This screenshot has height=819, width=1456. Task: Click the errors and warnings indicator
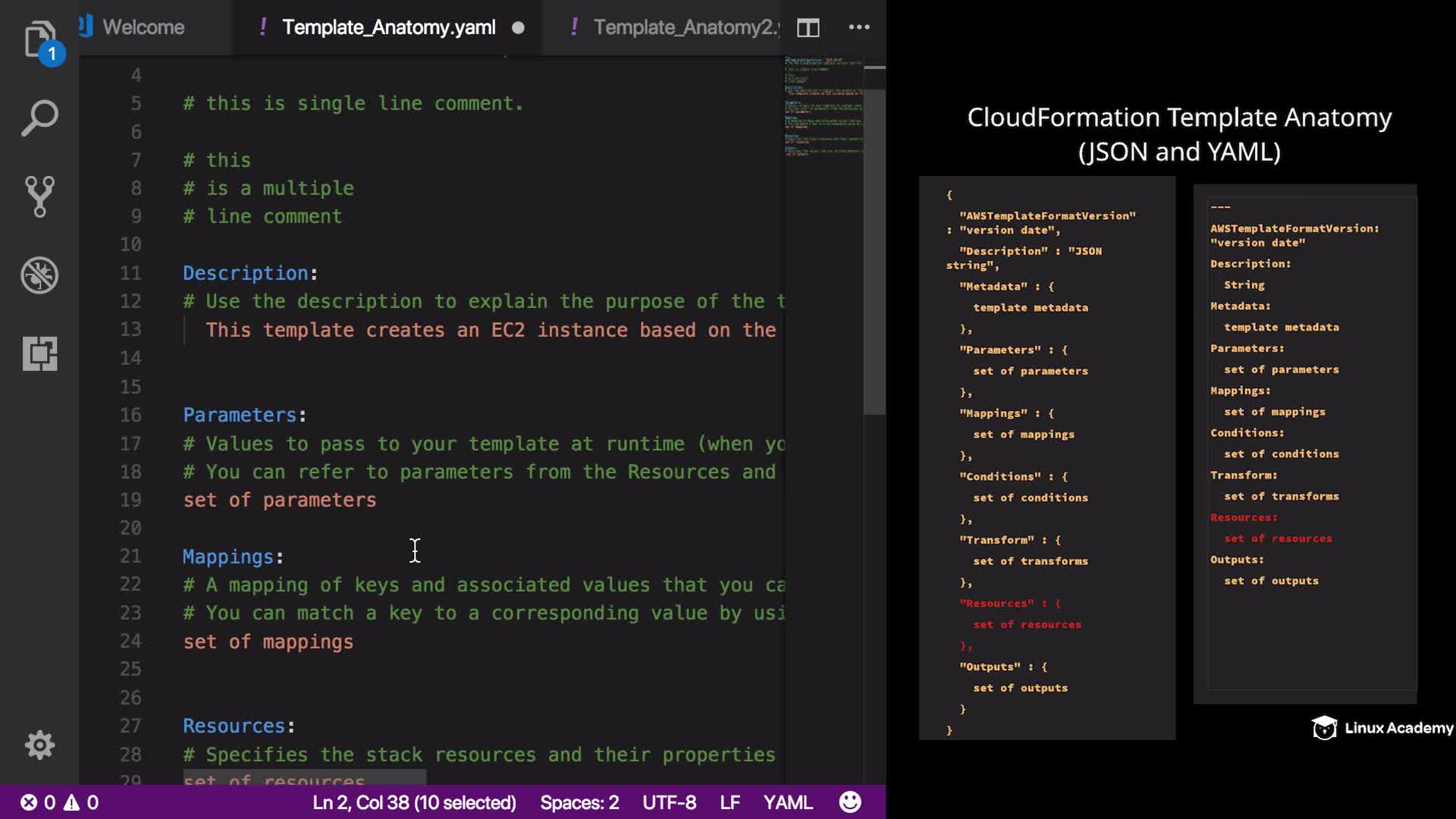(59, 802)
